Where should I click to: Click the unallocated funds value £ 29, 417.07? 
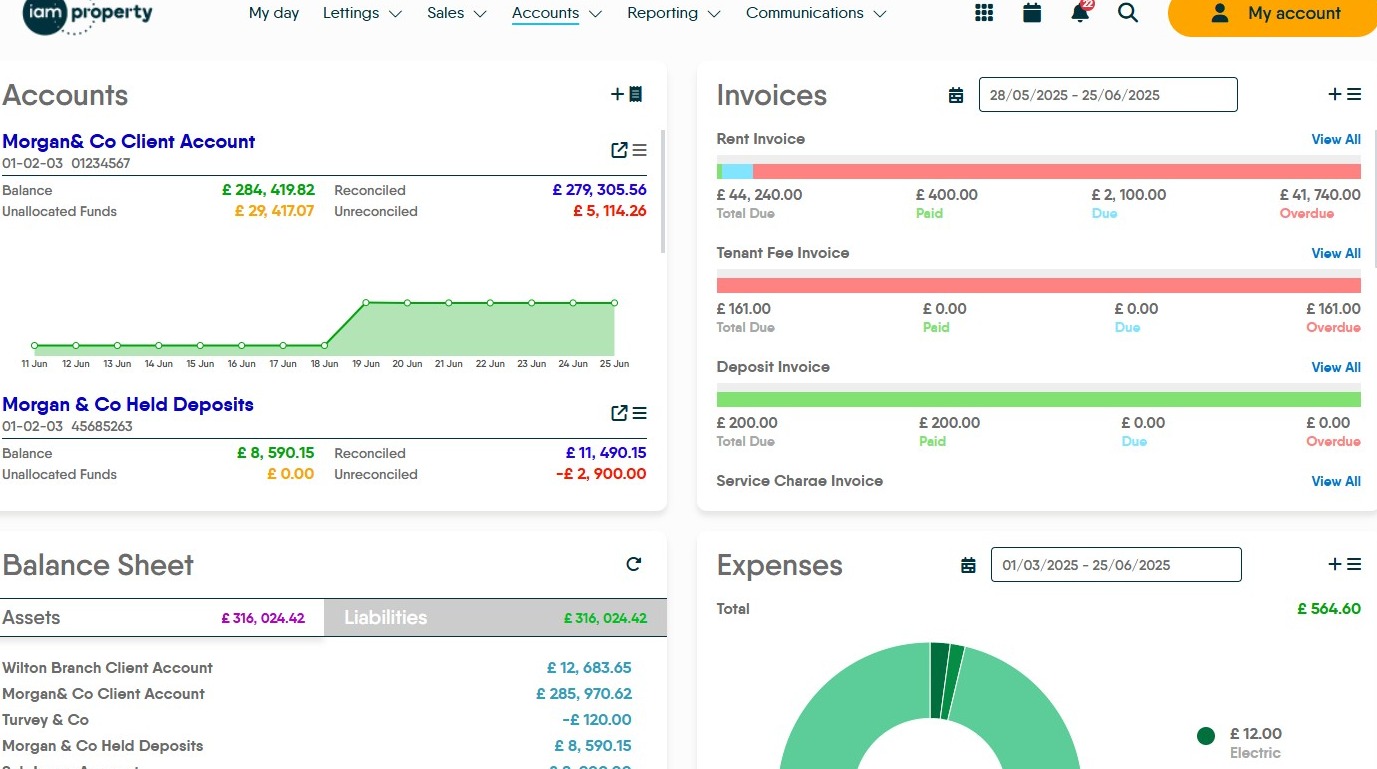coord(274,211)
